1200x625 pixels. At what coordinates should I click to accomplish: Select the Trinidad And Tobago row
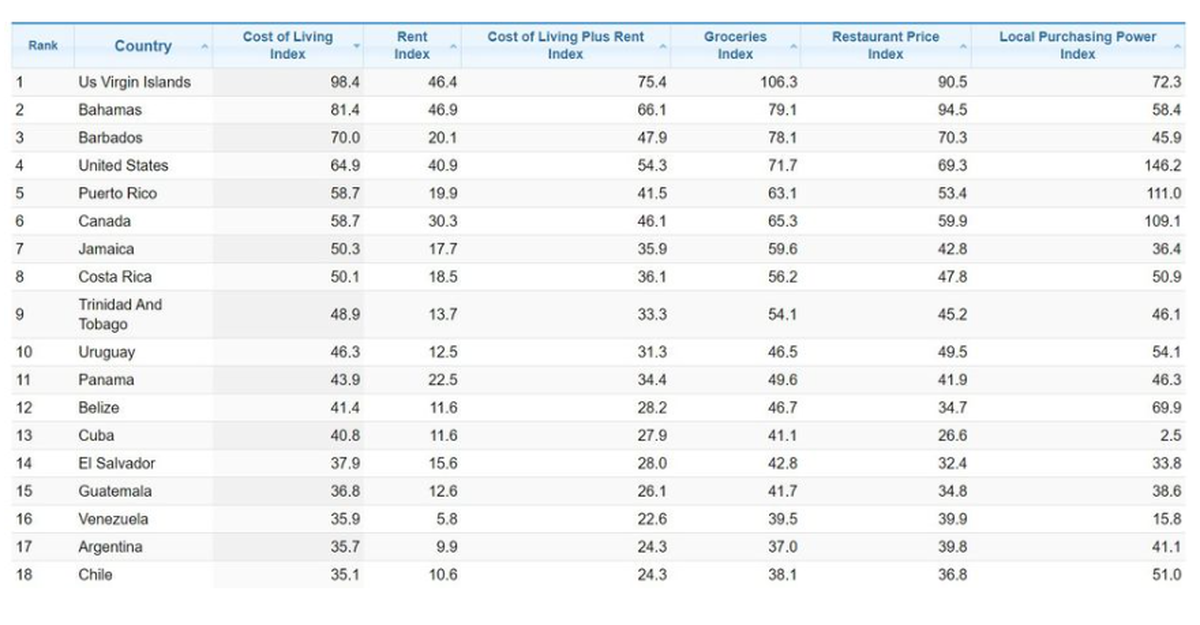click(x=120, y=315)
